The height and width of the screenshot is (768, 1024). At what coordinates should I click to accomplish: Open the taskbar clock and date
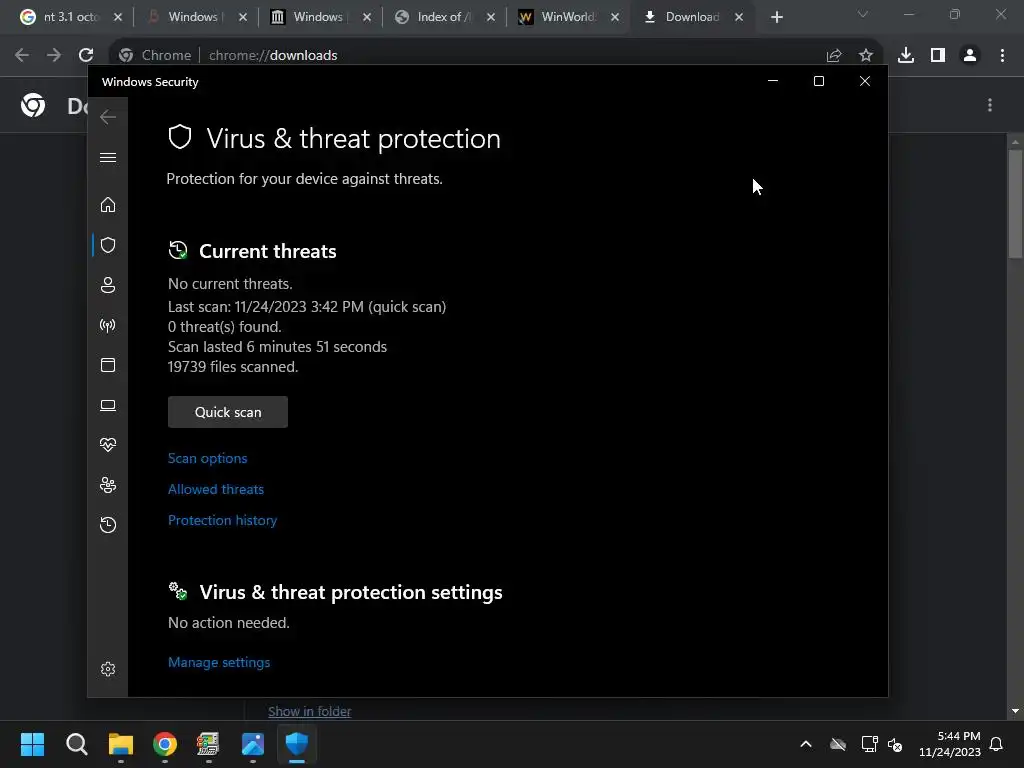pyautogui.click(x=950, y=744)
